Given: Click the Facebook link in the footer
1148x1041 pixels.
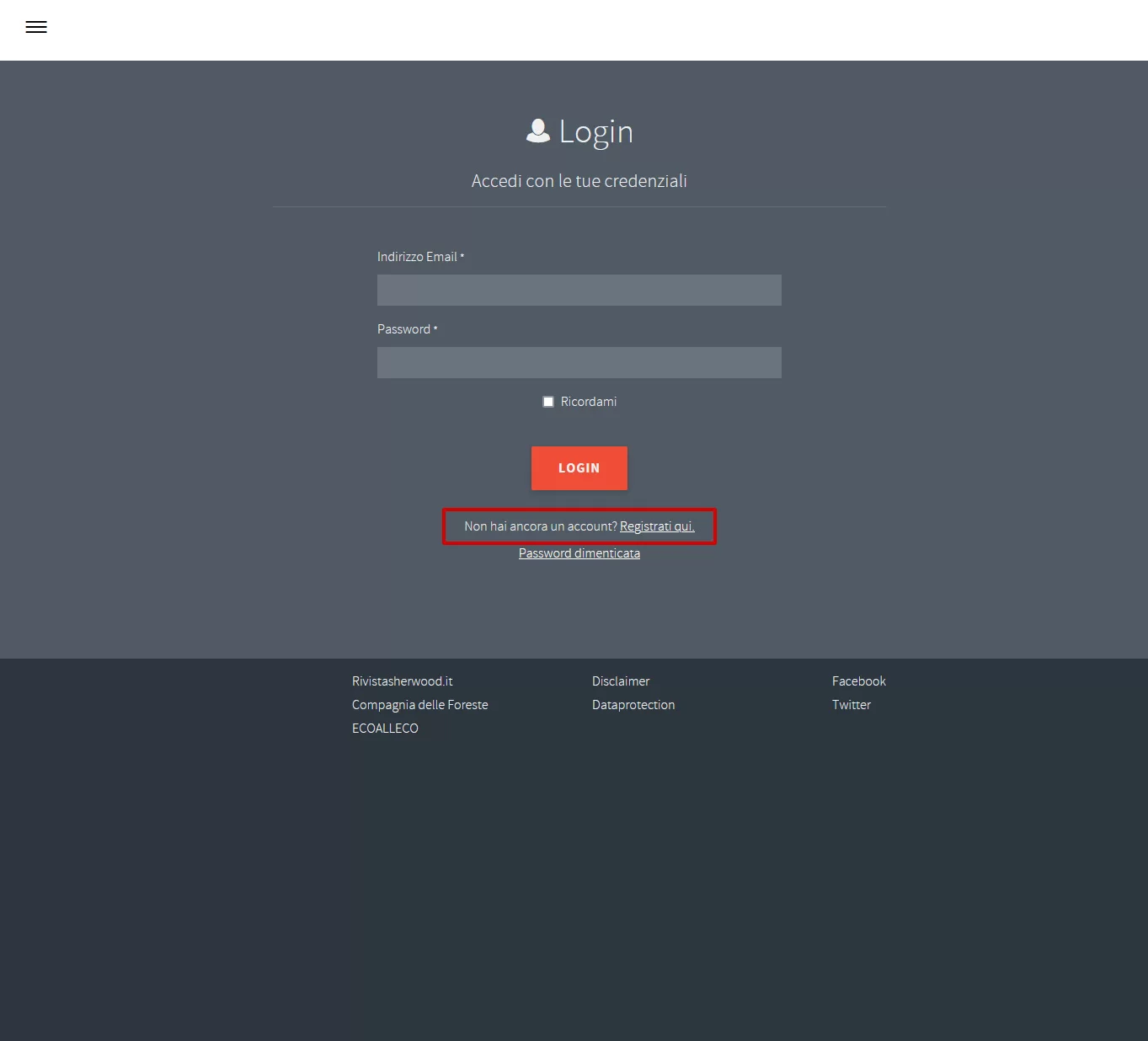Looking at the screenshot, I should click(858, 681).
